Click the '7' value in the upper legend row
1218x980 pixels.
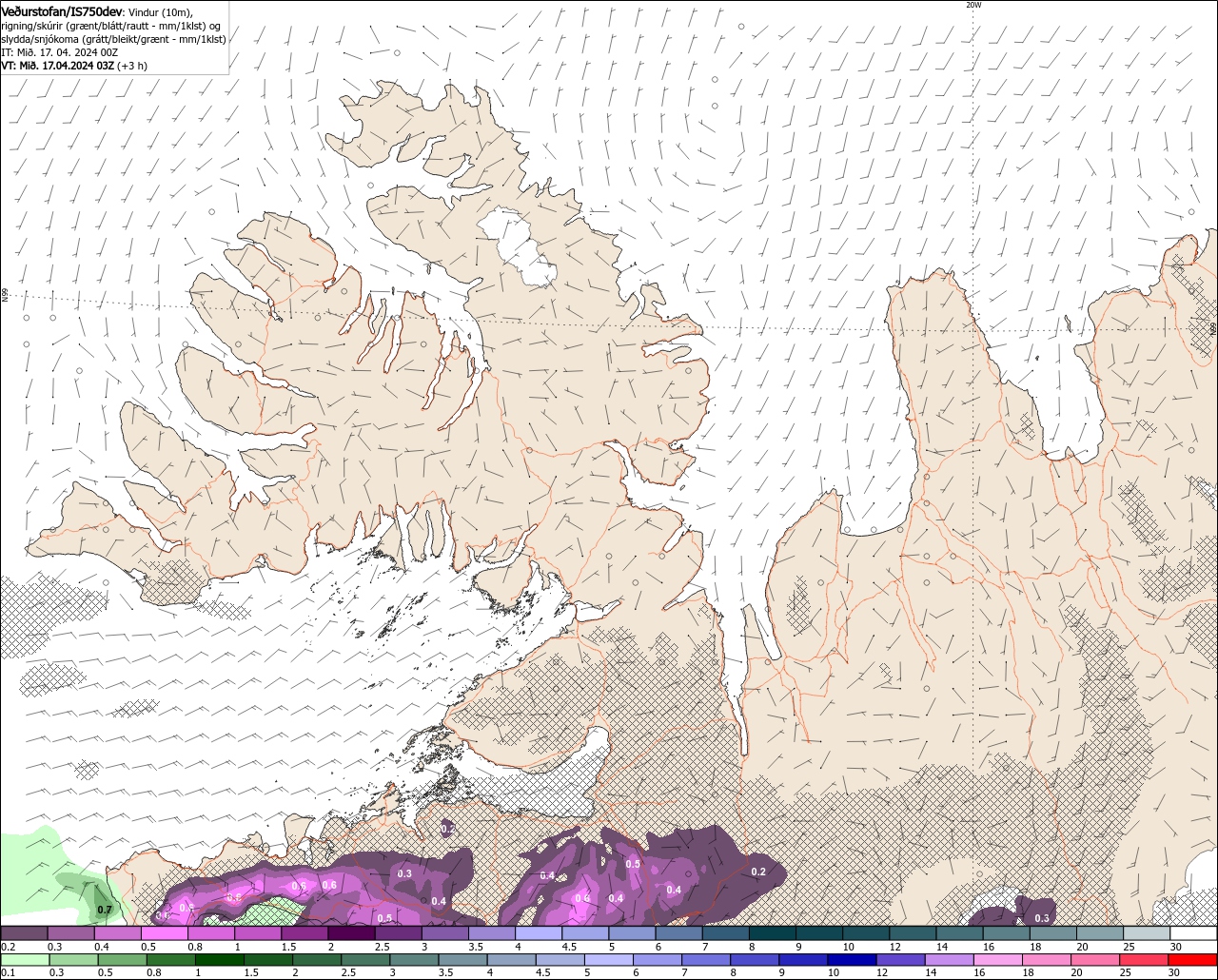pyautogui.click(x=705, y=947)
